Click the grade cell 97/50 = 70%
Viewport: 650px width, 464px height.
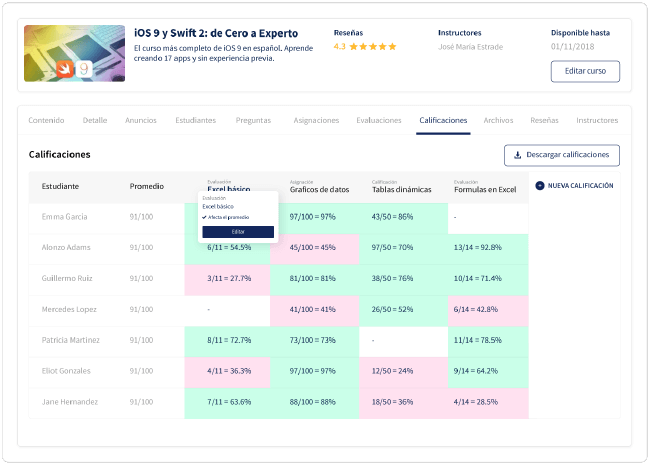pos(404,248)
